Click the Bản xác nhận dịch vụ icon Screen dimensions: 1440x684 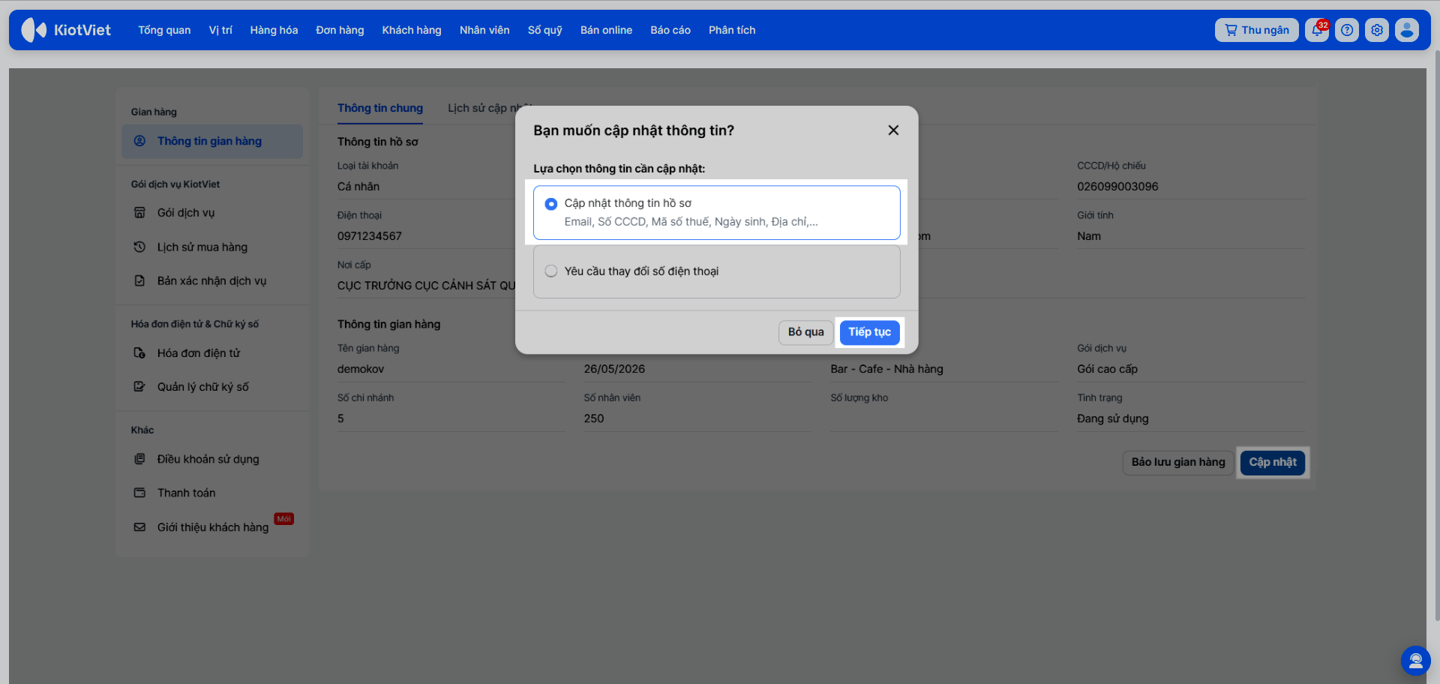click(140, 281)
